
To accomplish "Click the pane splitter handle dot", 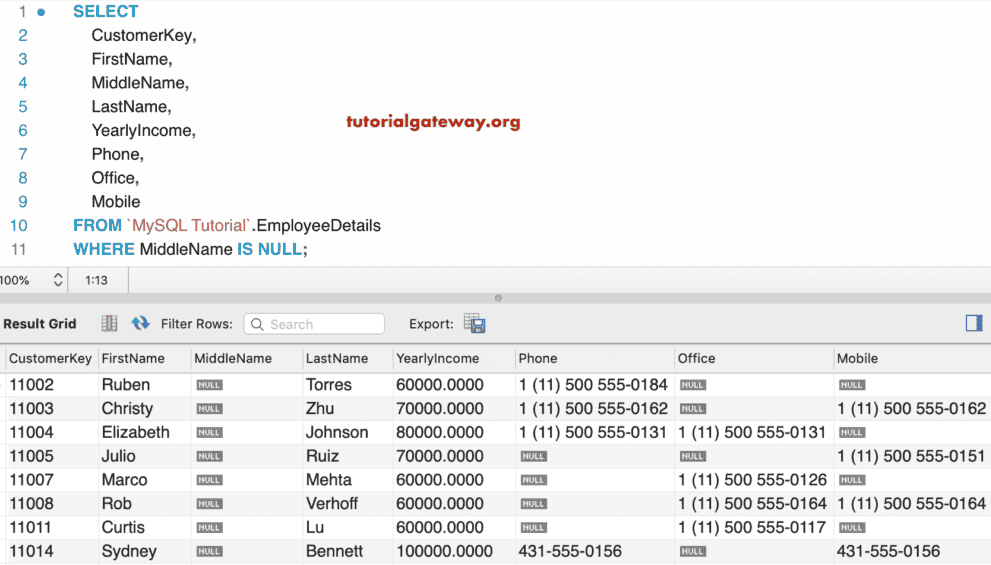I will pos(498,298).
